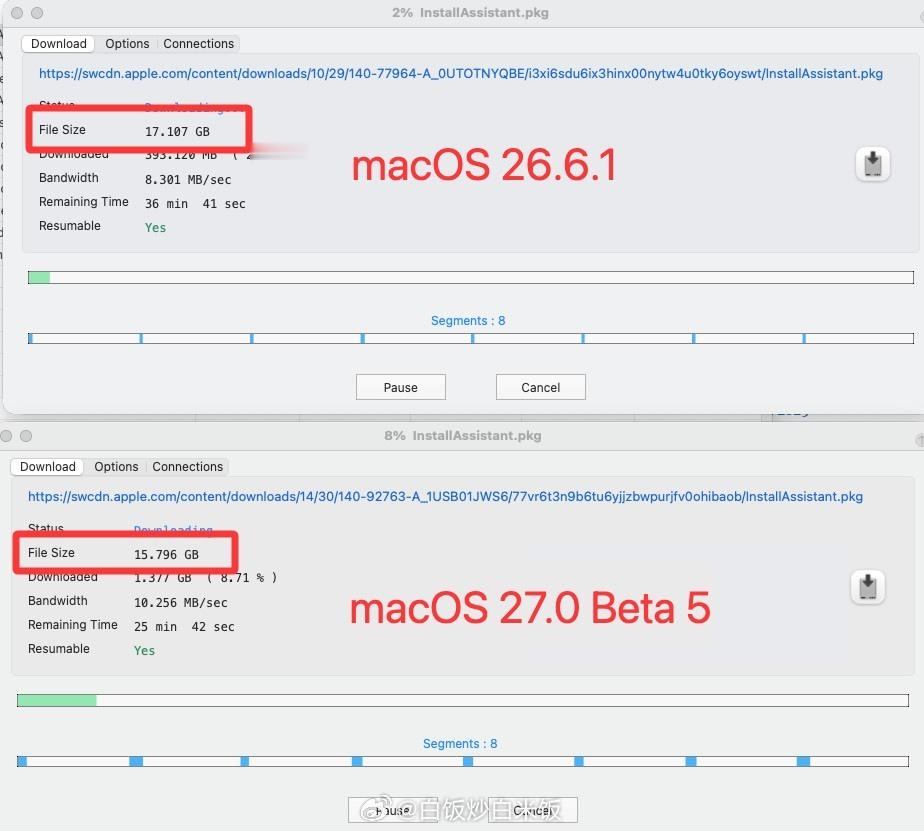Click the '8% InstallAssistant.pkg' window title
Screen dimensions: 924x831
coord(463,436)
